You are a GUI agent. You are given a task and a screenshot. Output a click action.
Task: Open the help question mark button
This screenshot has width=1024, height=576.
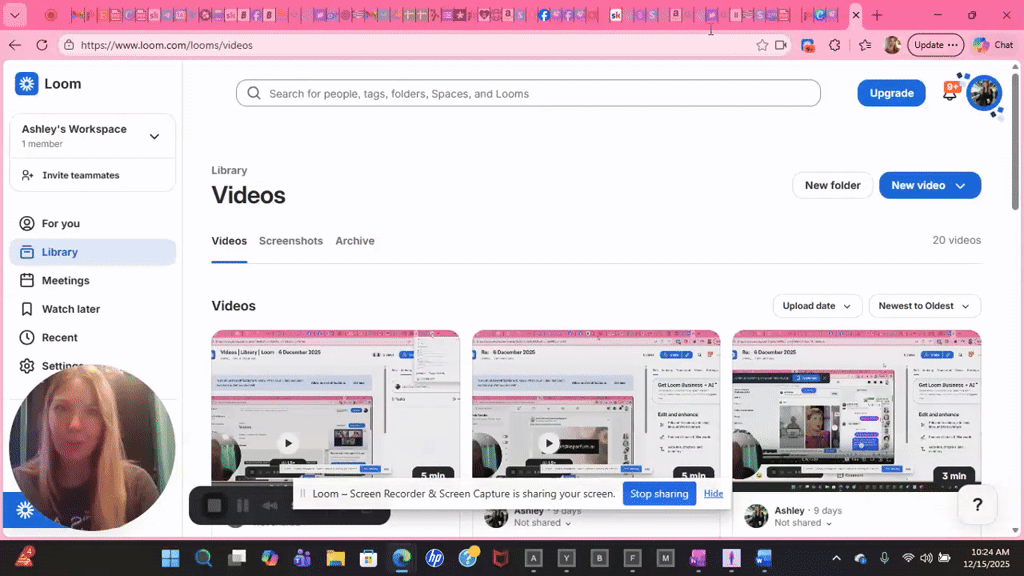pos(977,504)
